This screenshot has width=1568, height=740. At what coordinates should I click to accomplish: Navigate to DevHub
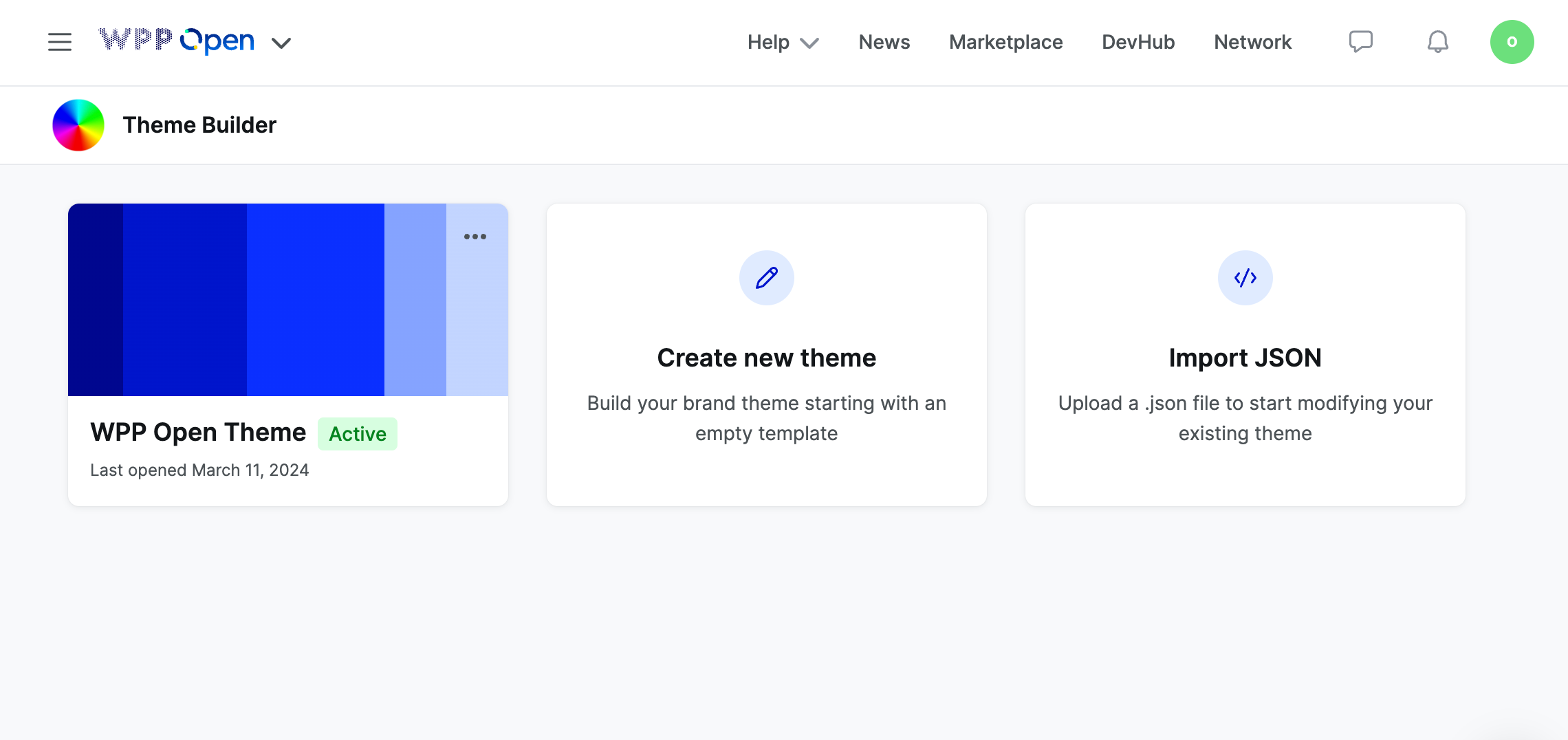pos(1138,42)
